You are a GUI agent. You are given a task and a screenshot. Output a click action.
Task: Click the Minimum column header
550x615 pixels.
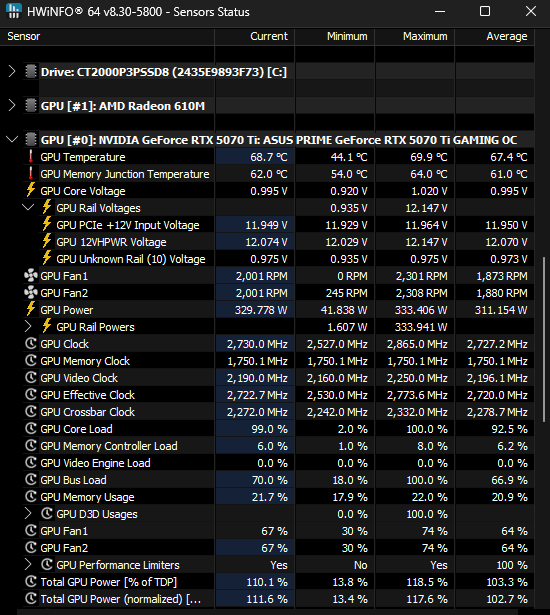335,36
